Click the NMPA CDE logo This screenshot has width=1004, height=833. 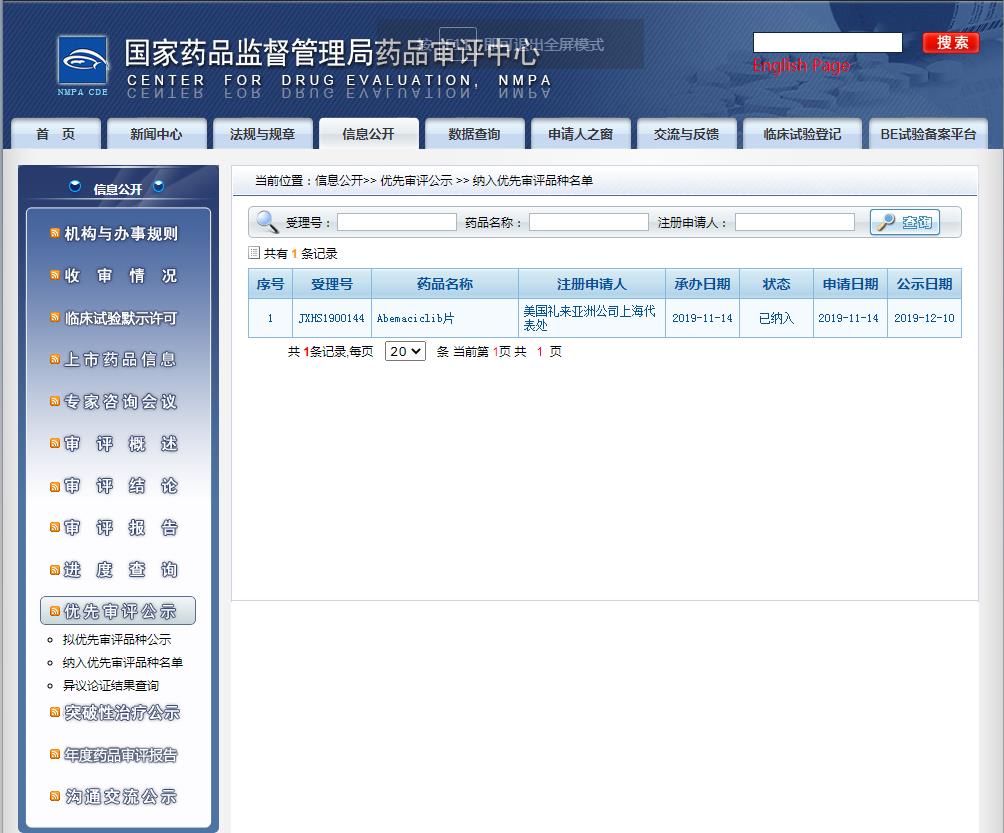tap(83, 65)
